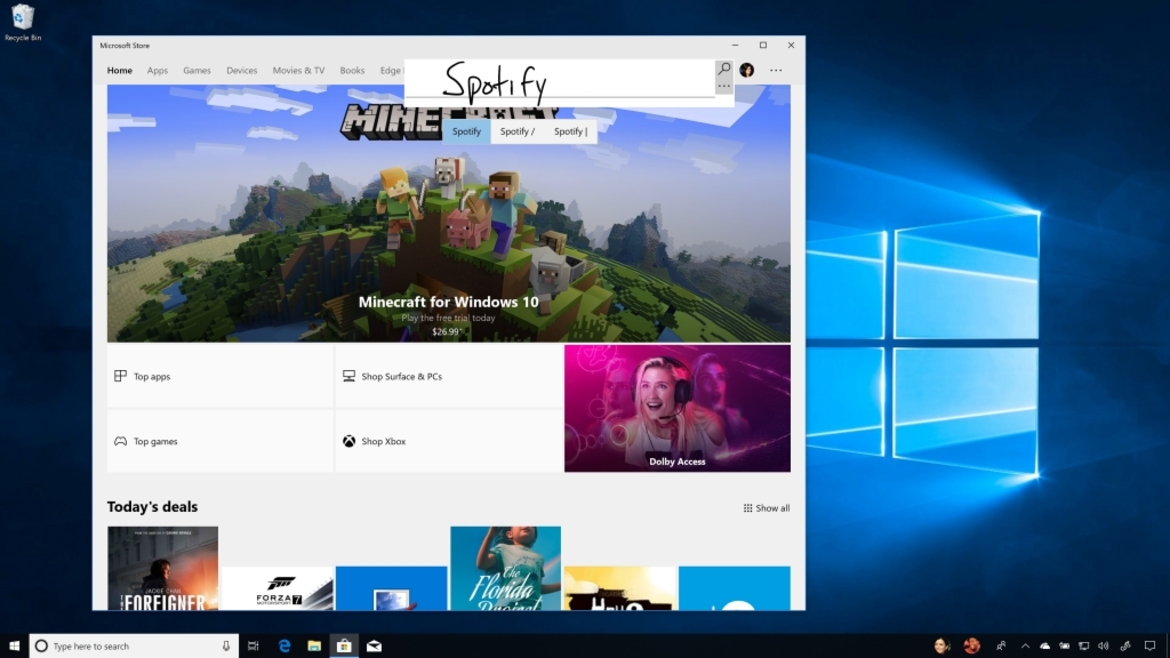
Task: Open the Movies & TV tab
Action: (298, 70)
